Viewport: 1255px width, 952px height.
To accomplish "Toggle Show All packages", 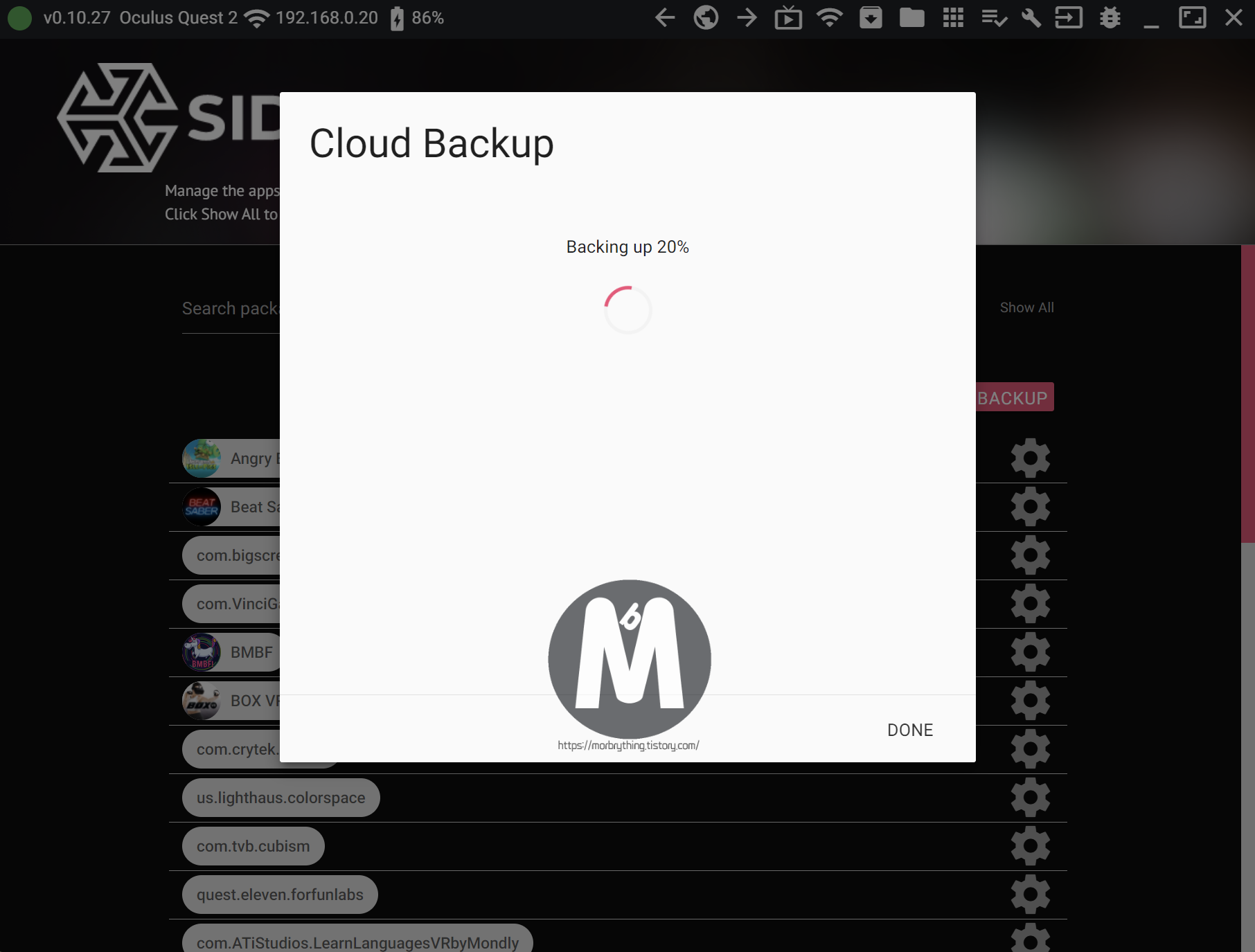I will (x=1026, y=307).
